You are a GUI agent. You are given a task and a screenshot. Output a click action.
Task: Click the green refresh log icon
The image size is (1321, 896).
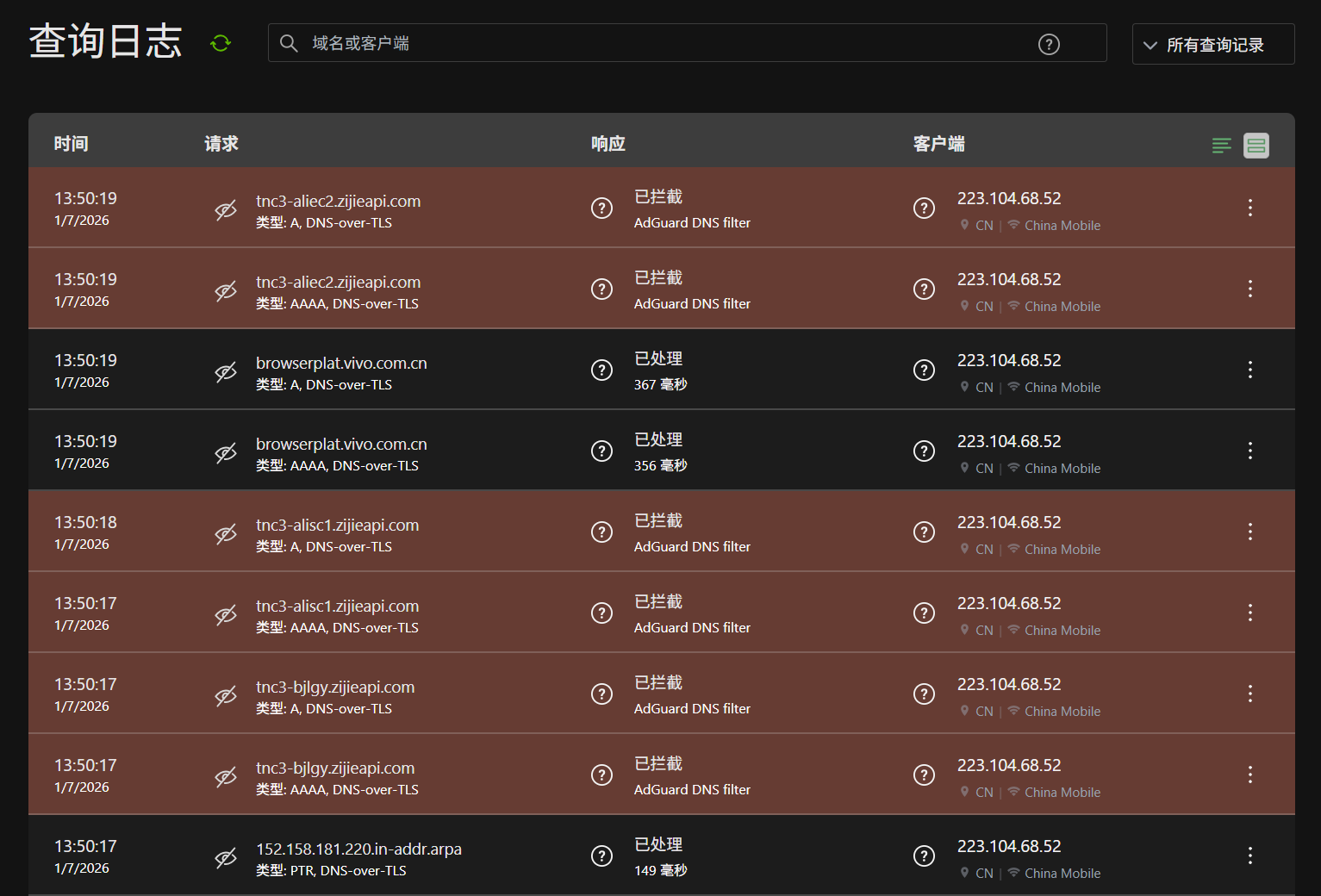coord(221,43)
